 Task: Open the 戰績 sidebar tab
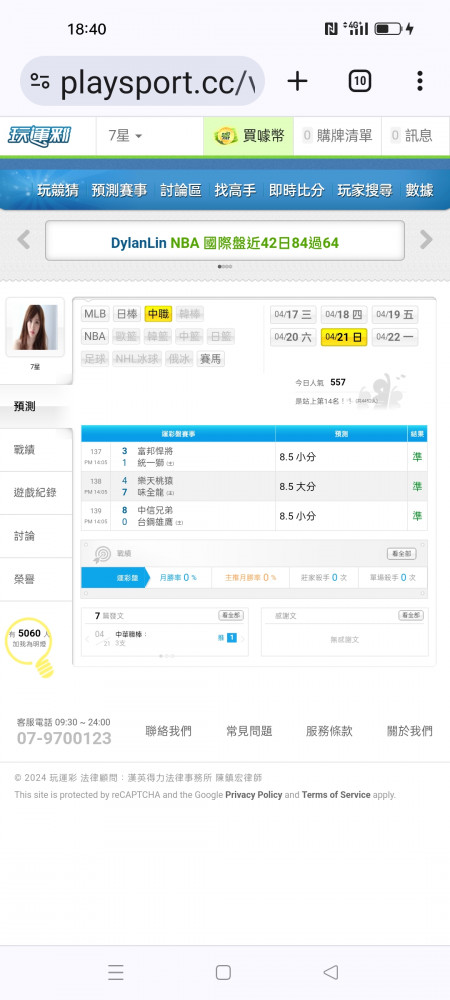pyautogui.click(x=36, y=450)
